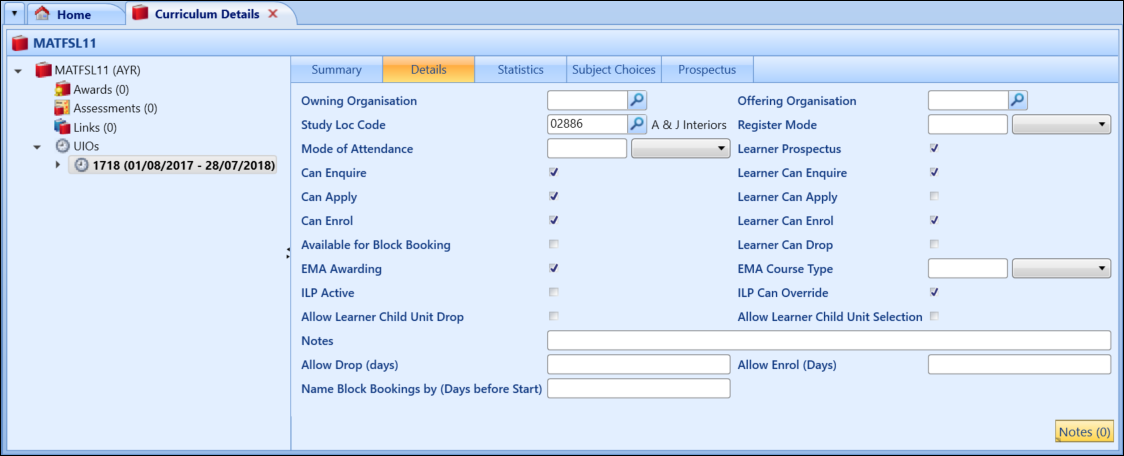1124x456 pixels.
Task: Select Assessments (0) in the tree
Action: [115, 108]
